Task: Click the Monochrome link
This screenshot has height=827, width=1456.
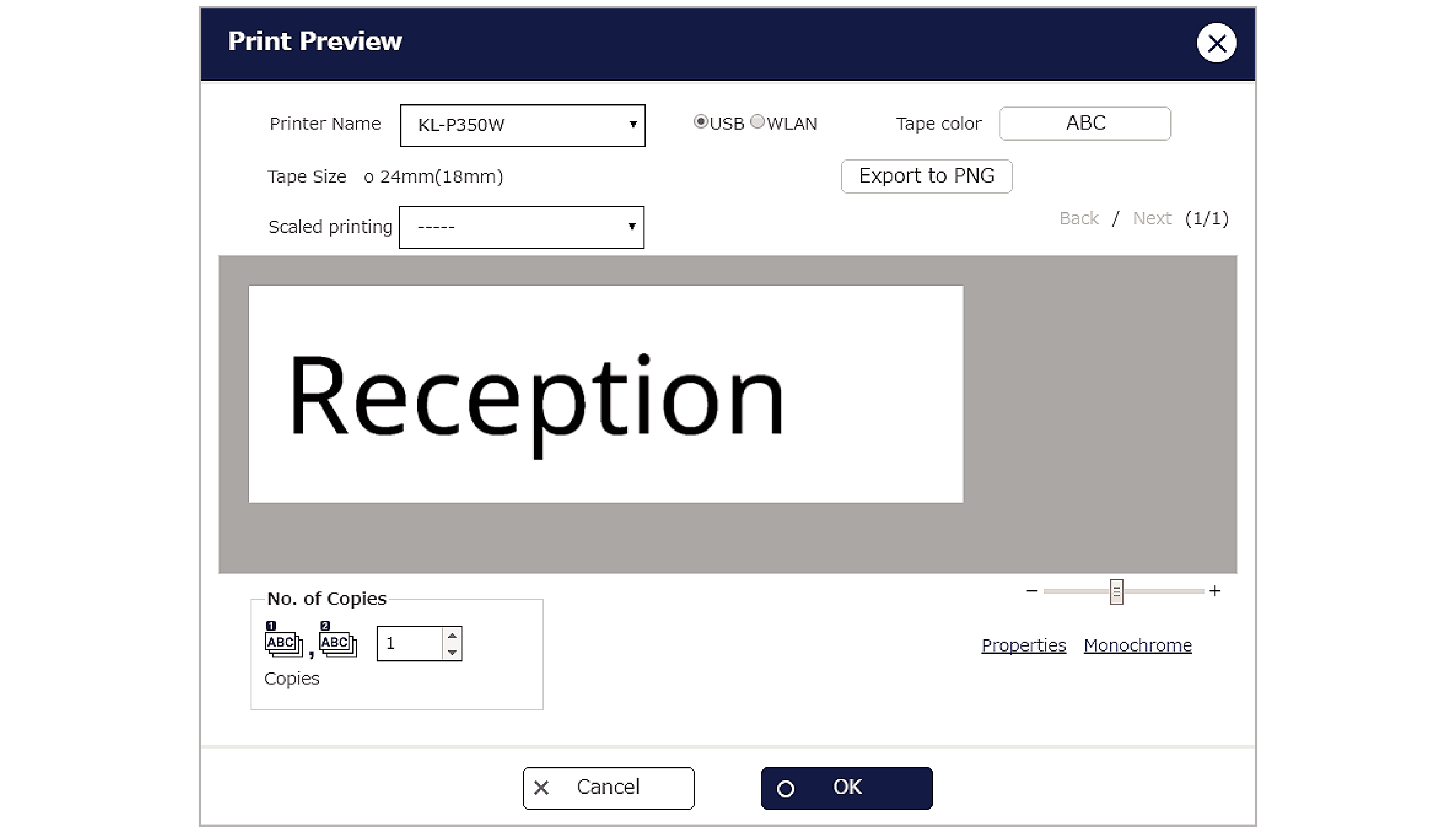Action: coord(1137,645)
